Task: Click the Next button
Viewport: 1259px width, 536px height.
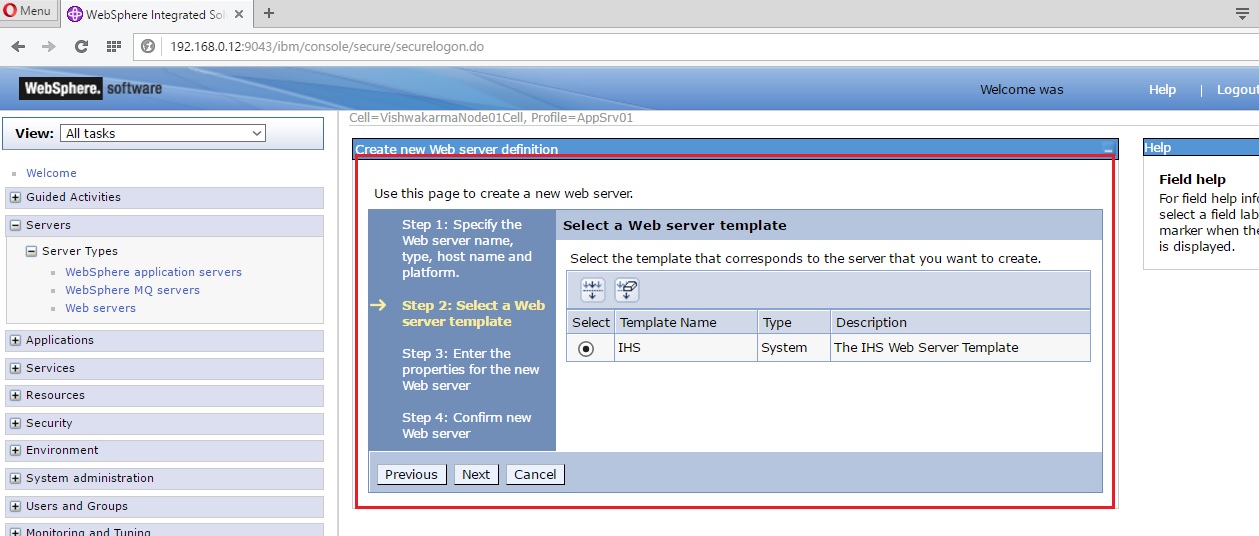Action: [x=476, y=474]
